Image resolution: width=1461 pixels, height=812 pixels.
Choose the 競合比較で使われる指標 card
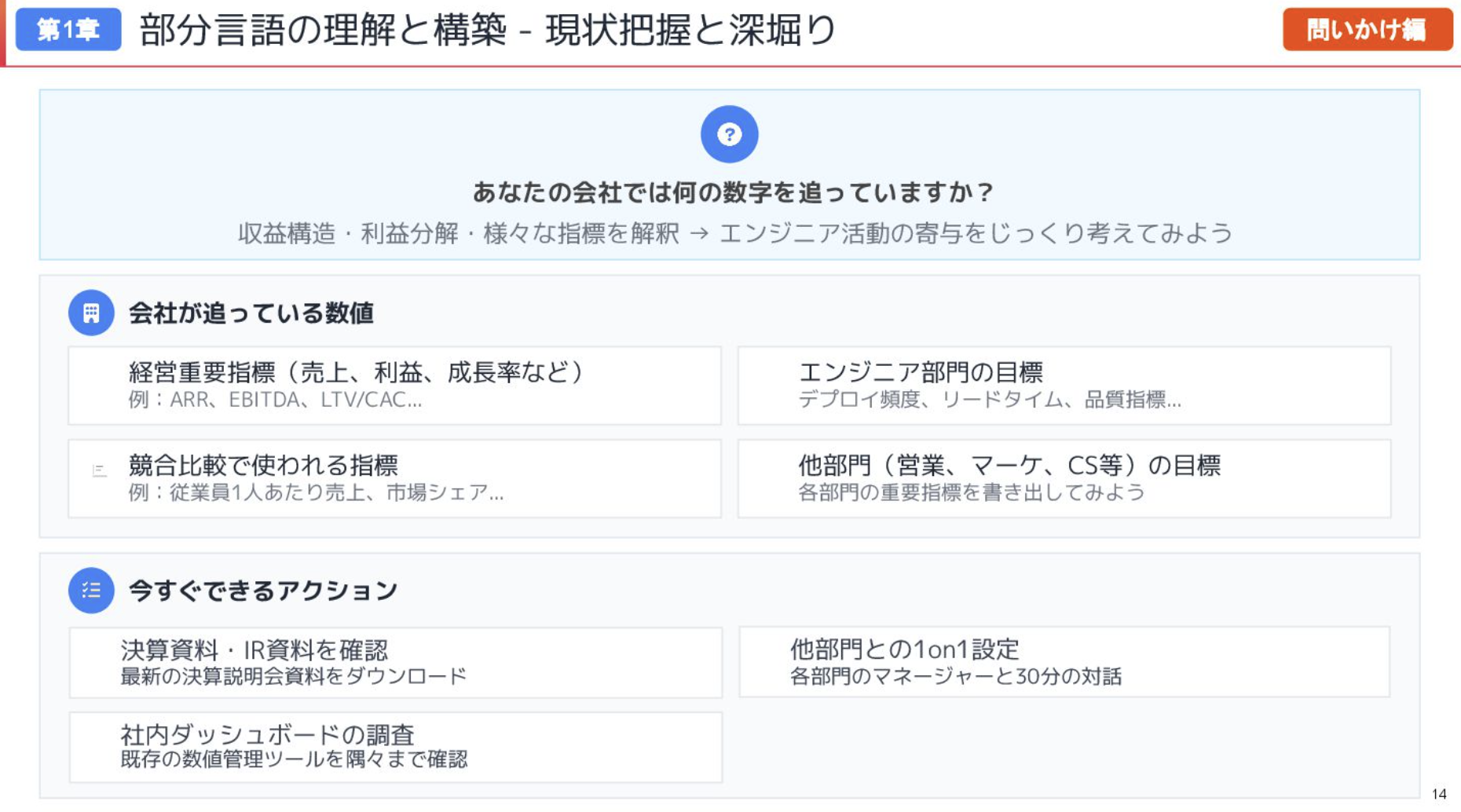coord(394,478)
